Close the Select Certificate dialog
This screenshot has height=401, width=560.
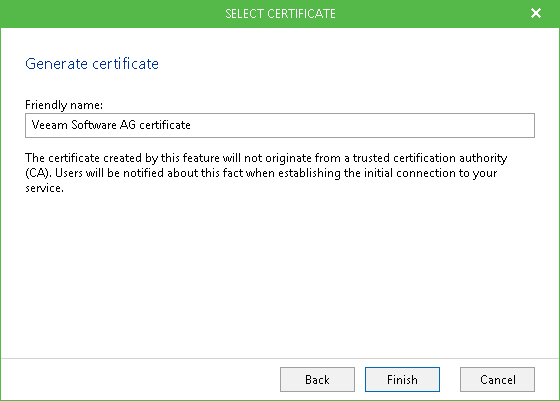[536, 13]
